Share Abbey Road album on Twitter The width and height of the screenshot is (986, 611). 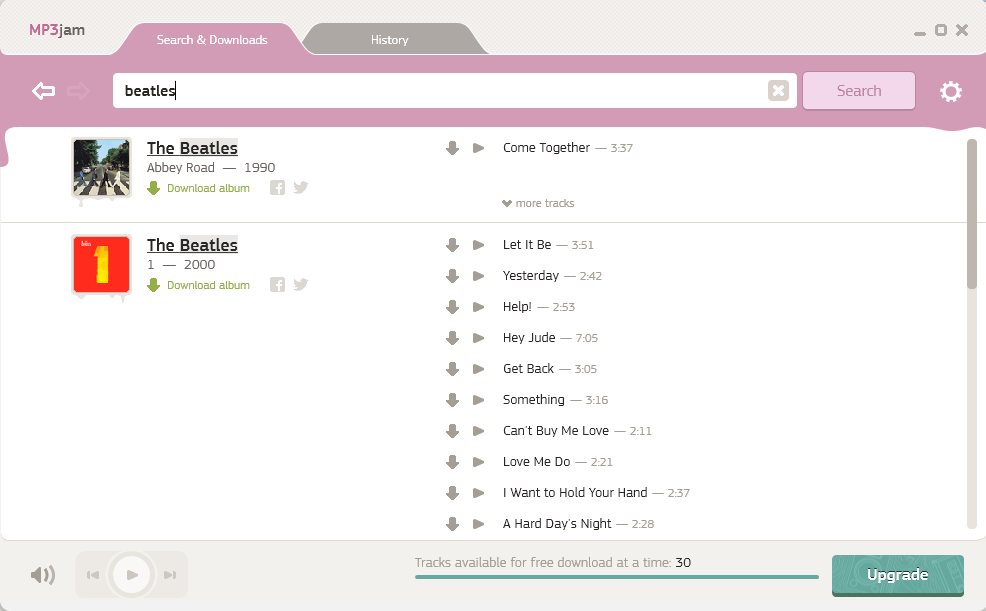click(301, 187)
